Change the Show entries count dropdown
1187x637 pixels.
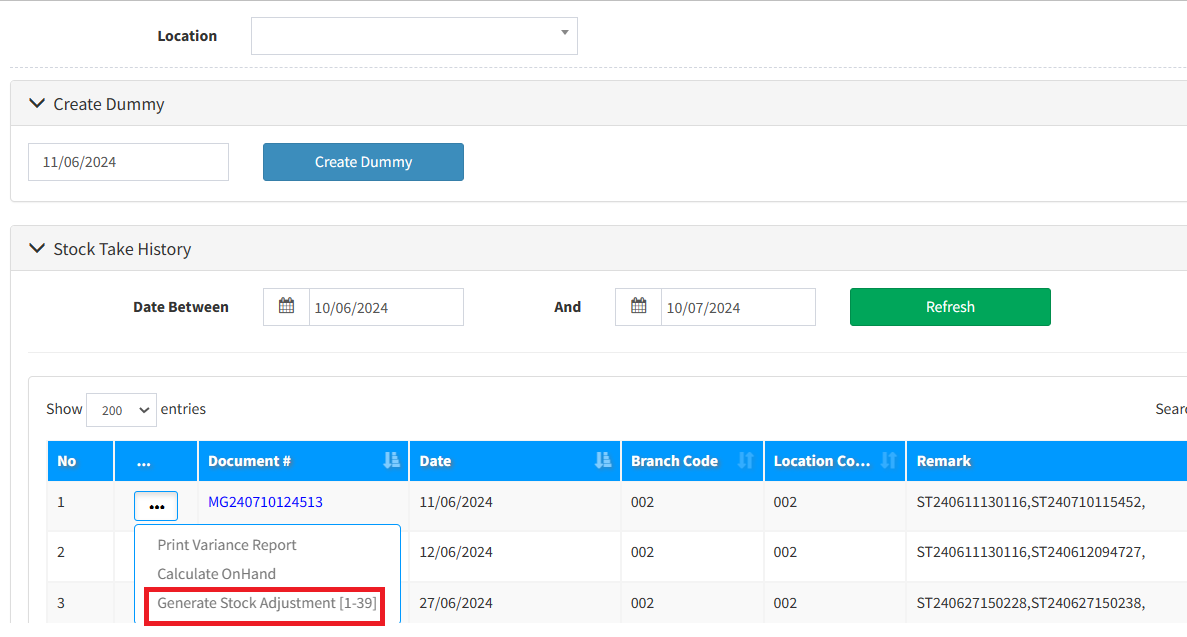tap(121, 410)
